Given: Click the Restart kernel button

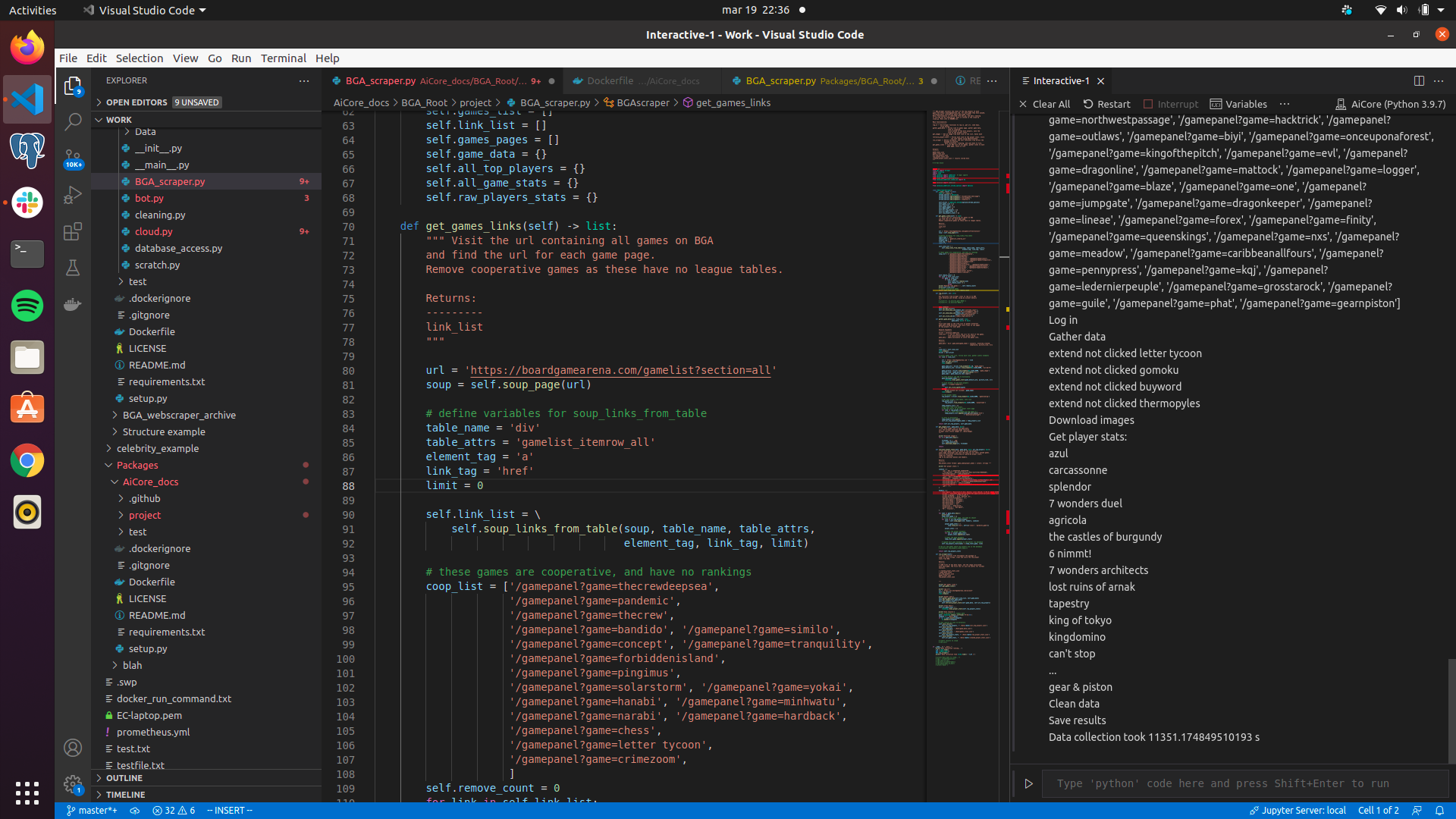Looking at the screenshot, I should point(1106,104).
